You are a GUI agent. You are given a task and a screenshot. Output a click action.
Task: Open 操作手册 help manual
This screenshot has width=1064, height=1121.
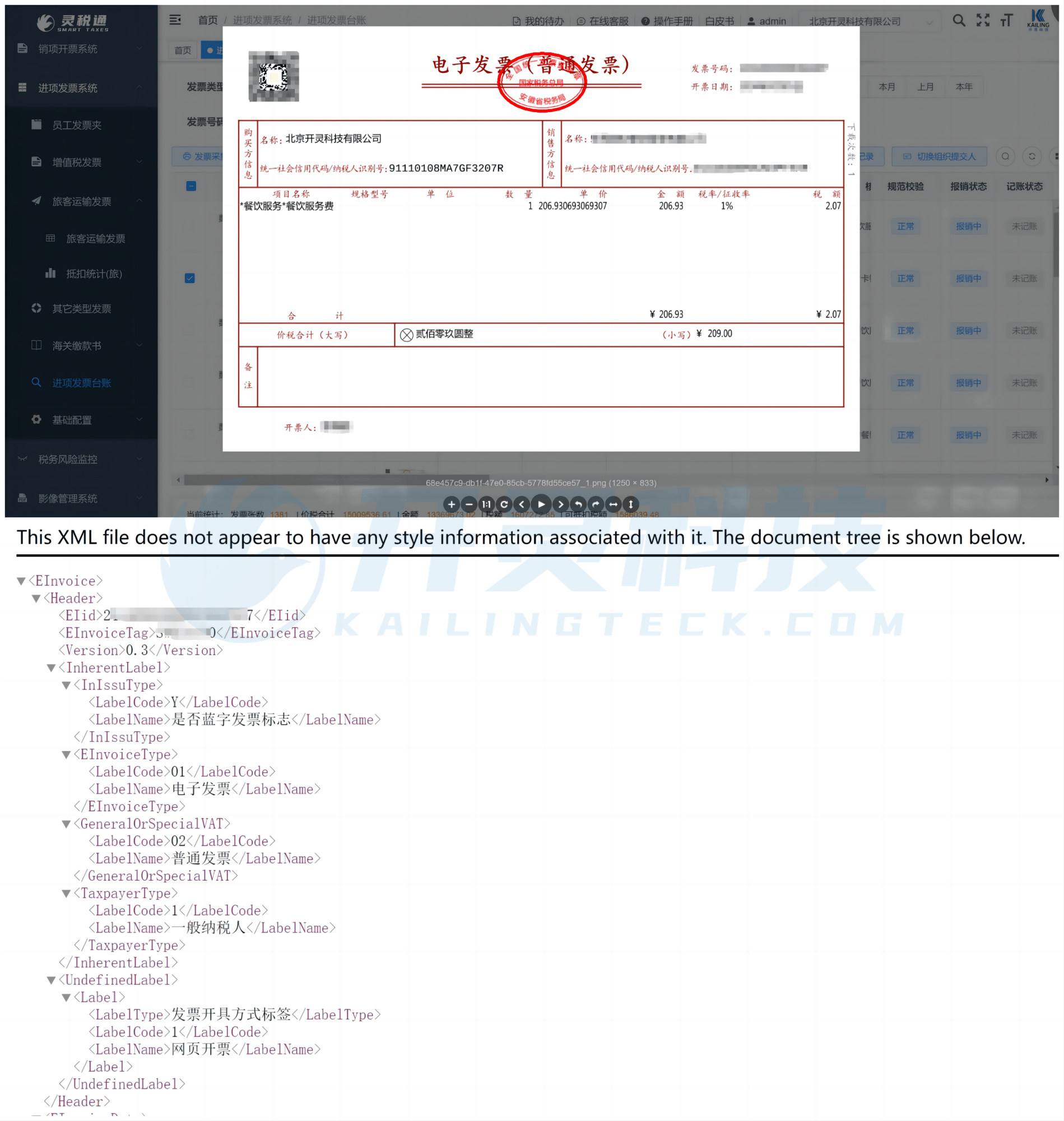tap(667, 21)
